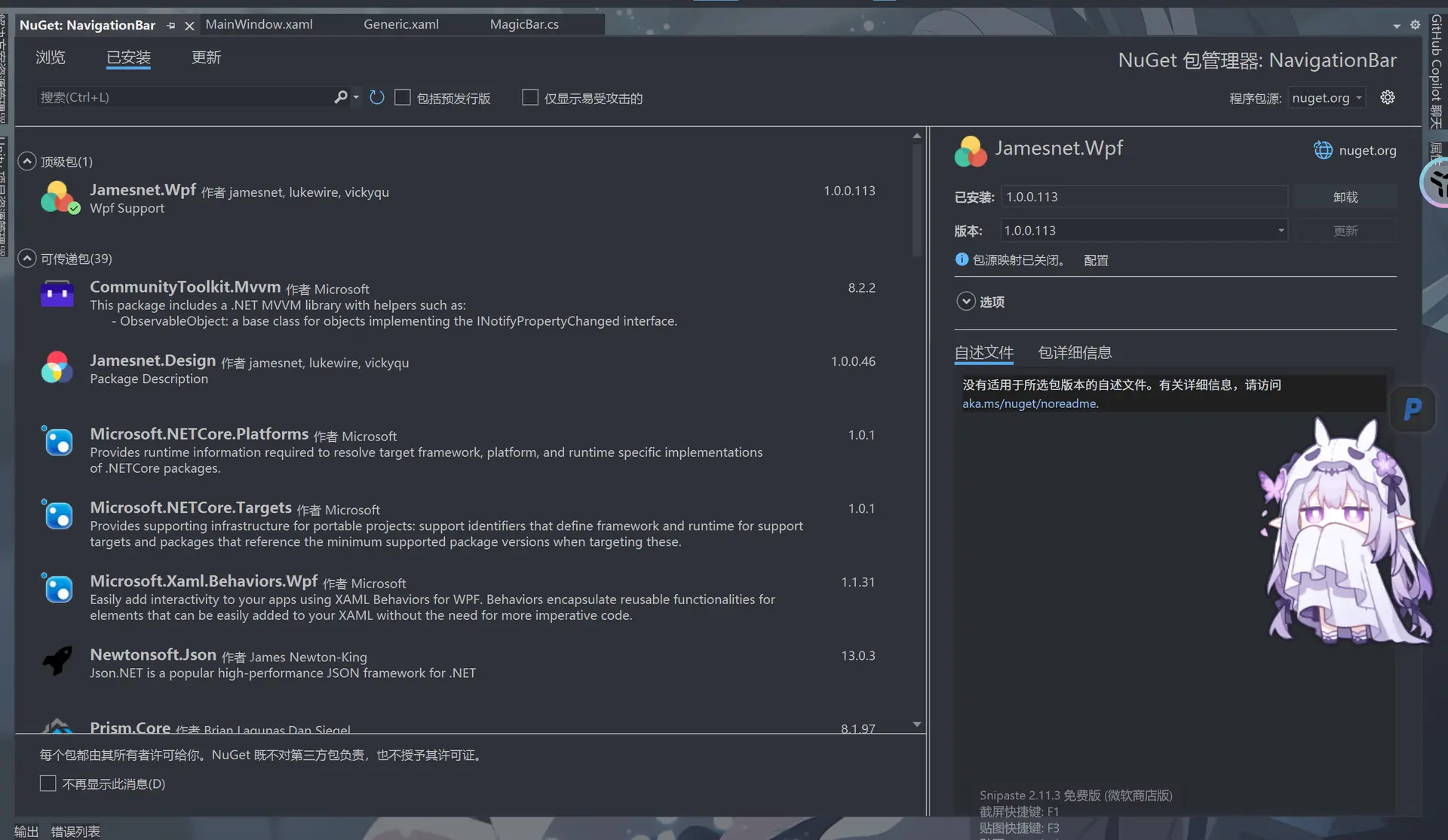Click the Microsoft.NETCore.Platforms package icon

pyautogui.click(x=57, y=441)
